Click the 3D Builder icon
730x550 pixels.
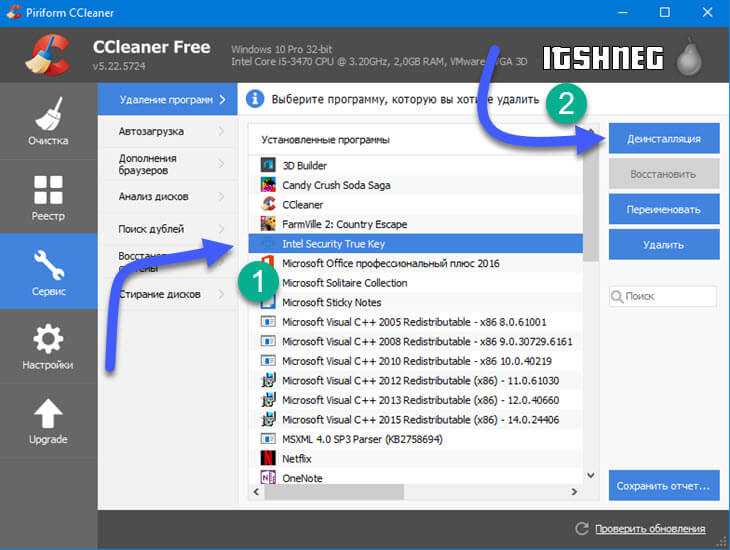[268, 165]
